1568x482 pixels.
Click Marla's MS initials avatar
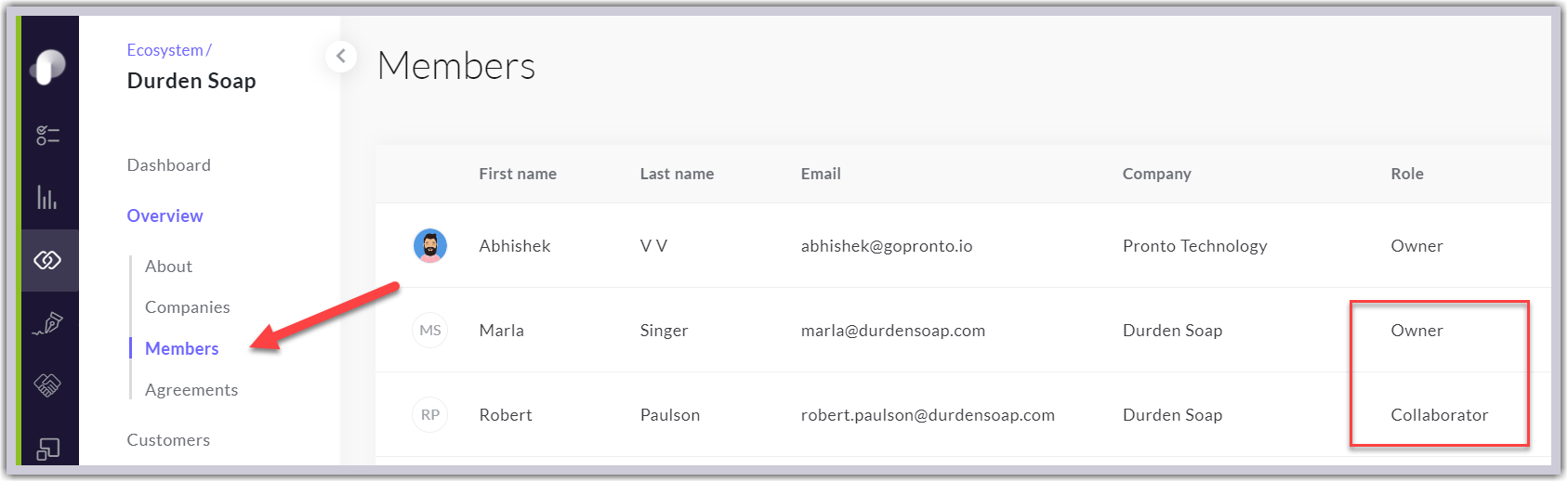tap(430, 331)
